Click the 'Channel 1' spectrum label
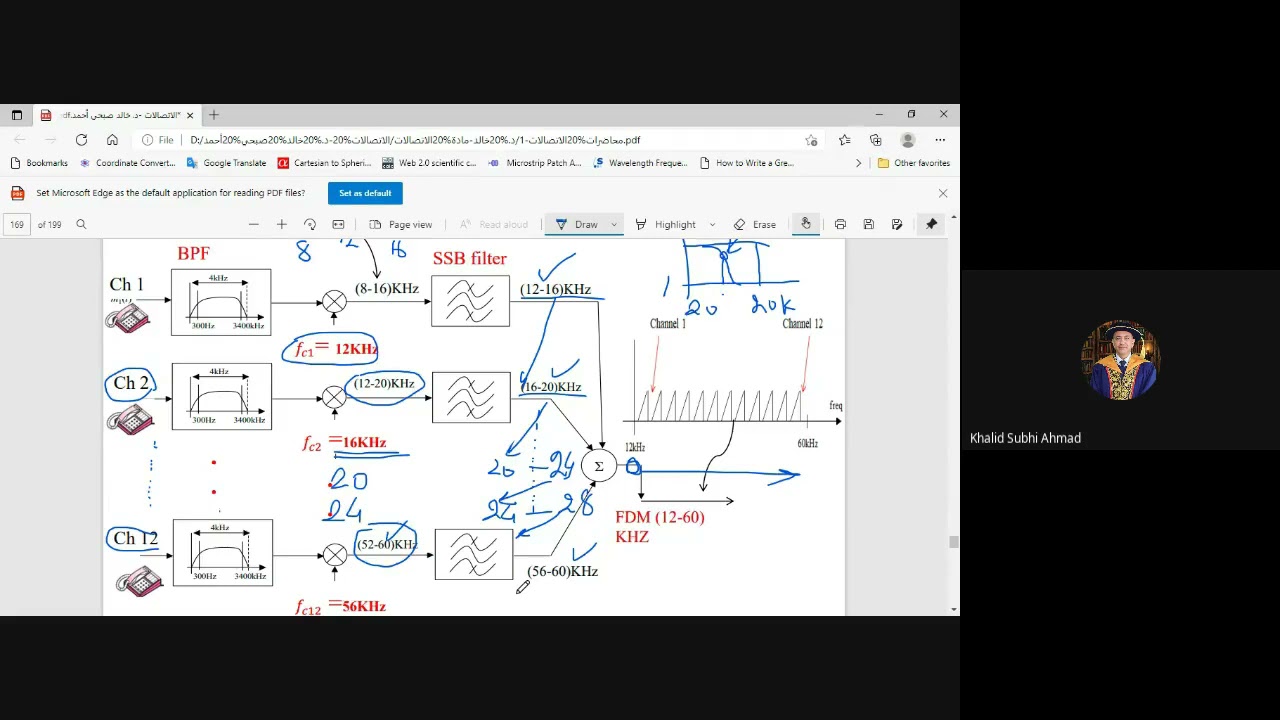 click(668, 324)
